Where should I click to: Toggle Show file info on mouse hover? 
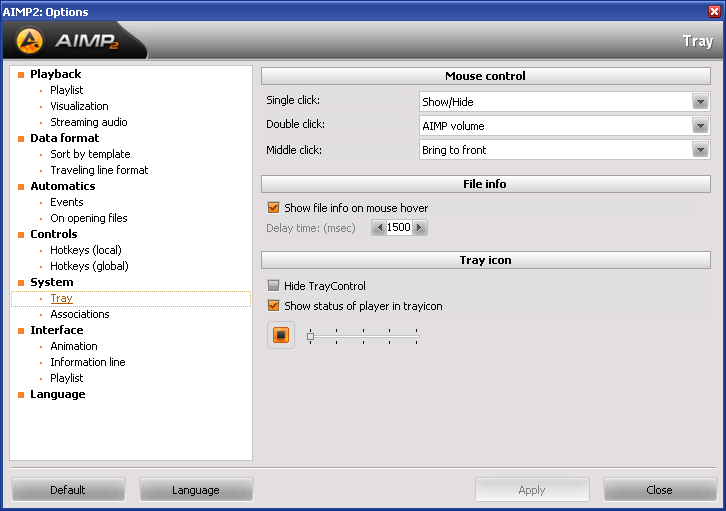point(273,208)
